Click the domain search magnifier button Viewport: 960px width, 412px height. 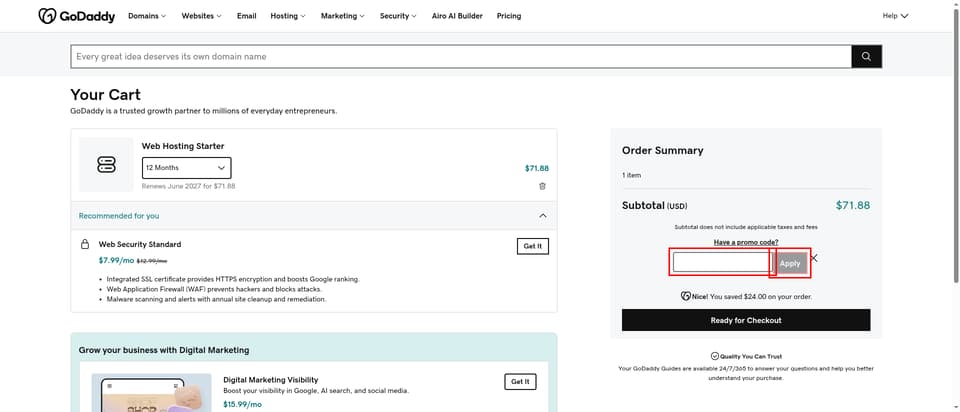click(x=866, y=56)
